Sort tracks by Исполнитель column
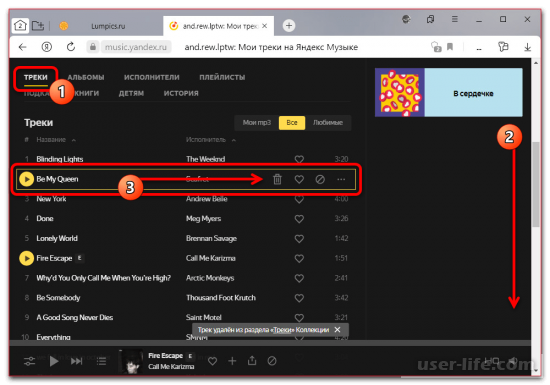The width and height of the screenshot is (550, 385). click(x=206, y=140)
